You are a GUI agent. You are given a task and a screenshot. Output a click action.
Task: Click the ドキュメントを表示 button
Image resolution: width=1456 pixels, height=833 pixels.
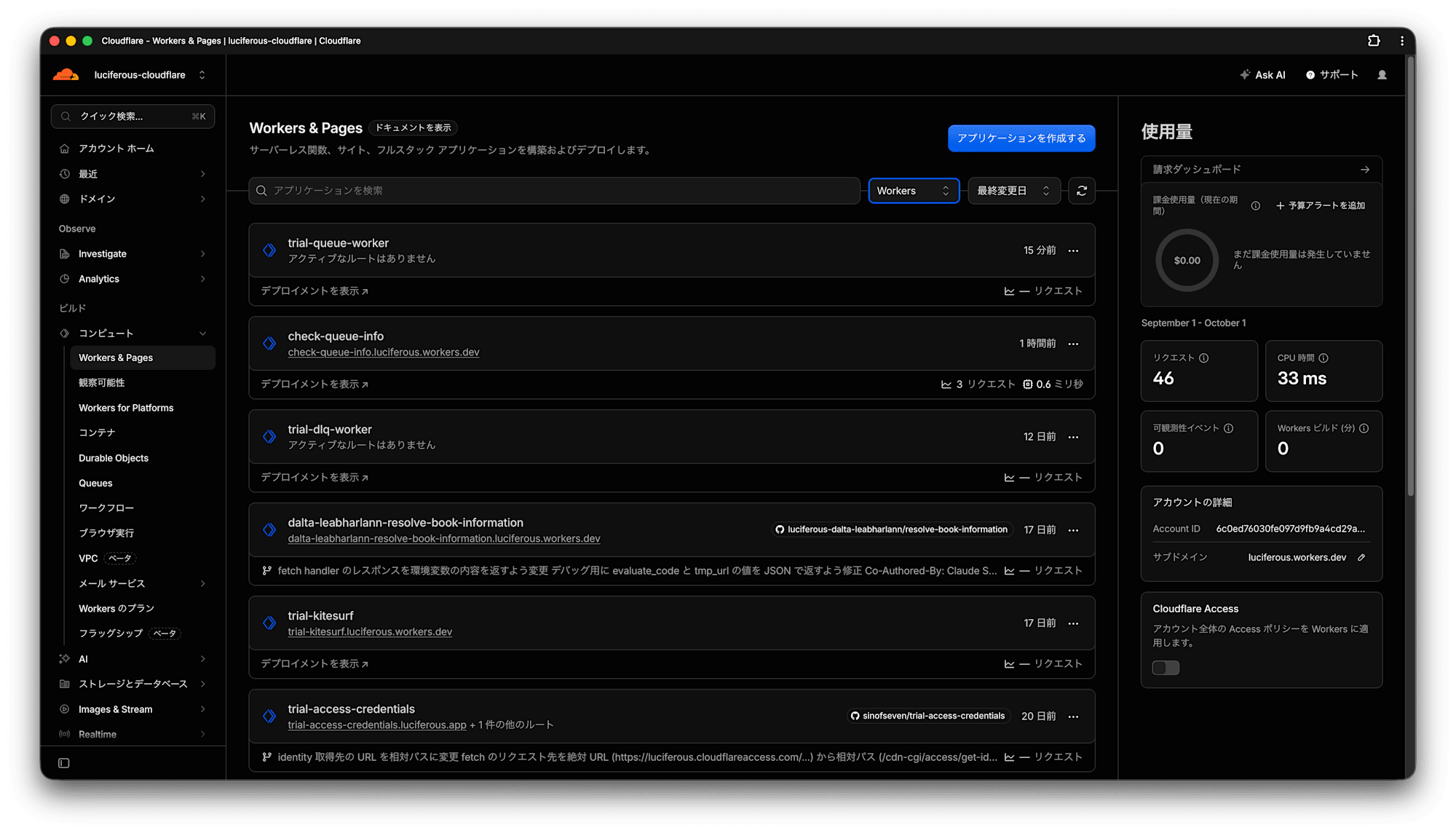[414, 128]
